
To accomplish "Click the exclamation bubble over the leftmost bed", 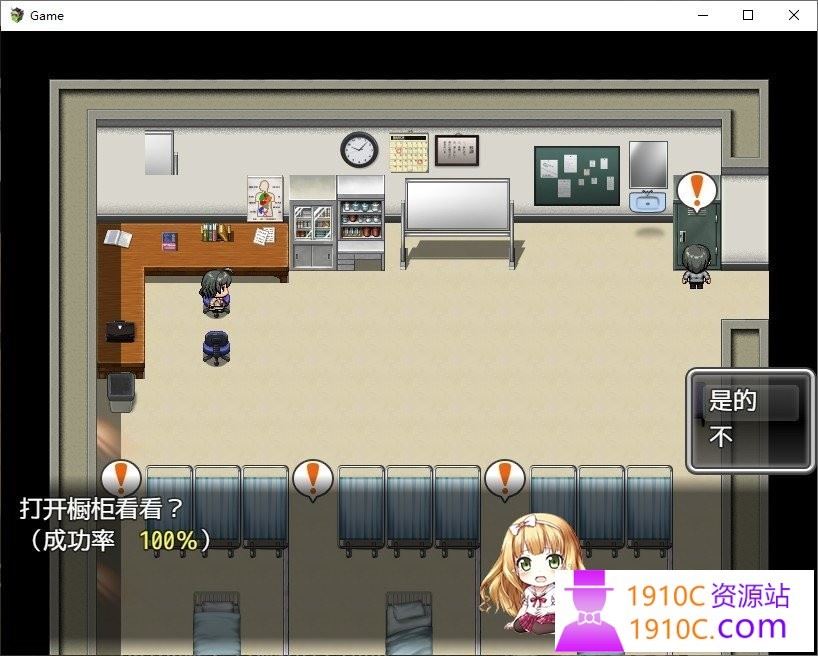I will tap(120, 479).
